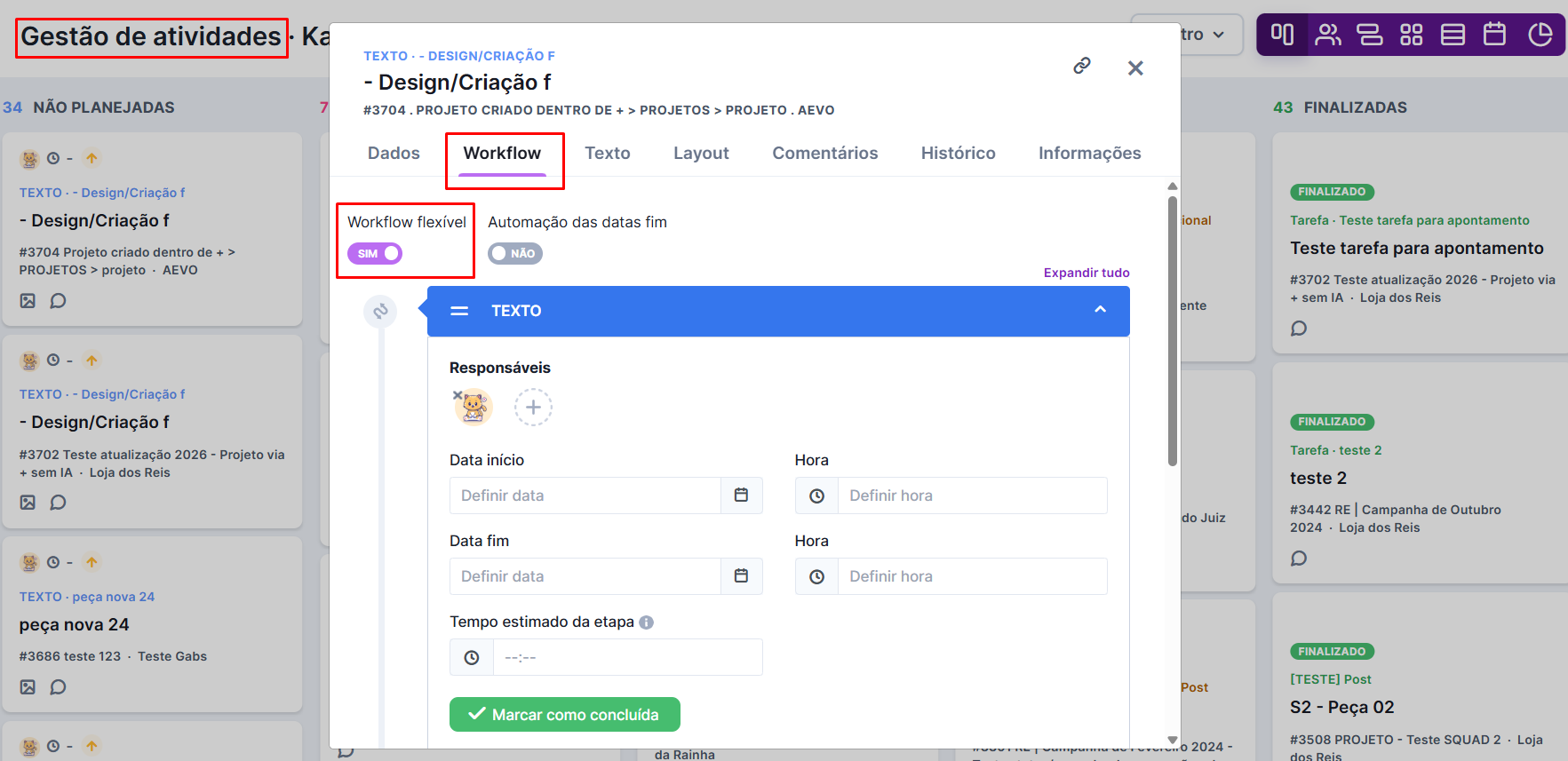This screenshot has height=761, width=1568.
Task: Copy task link with chain icon
Action: 1081,66
